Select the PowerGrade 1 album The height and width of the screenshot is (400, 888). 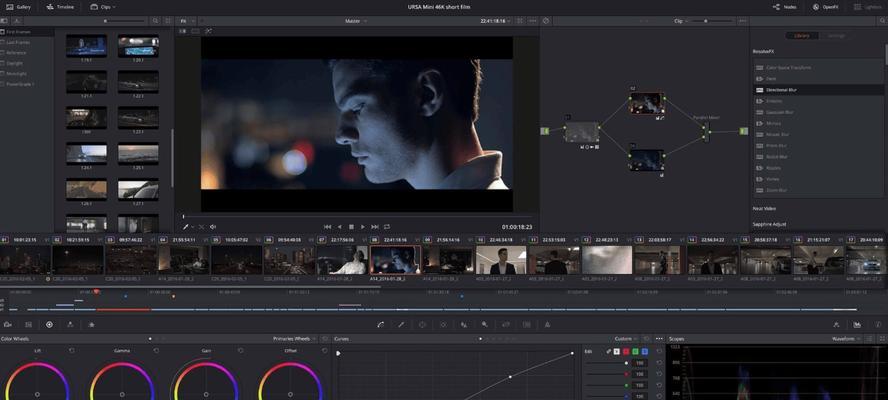point(27,84)
